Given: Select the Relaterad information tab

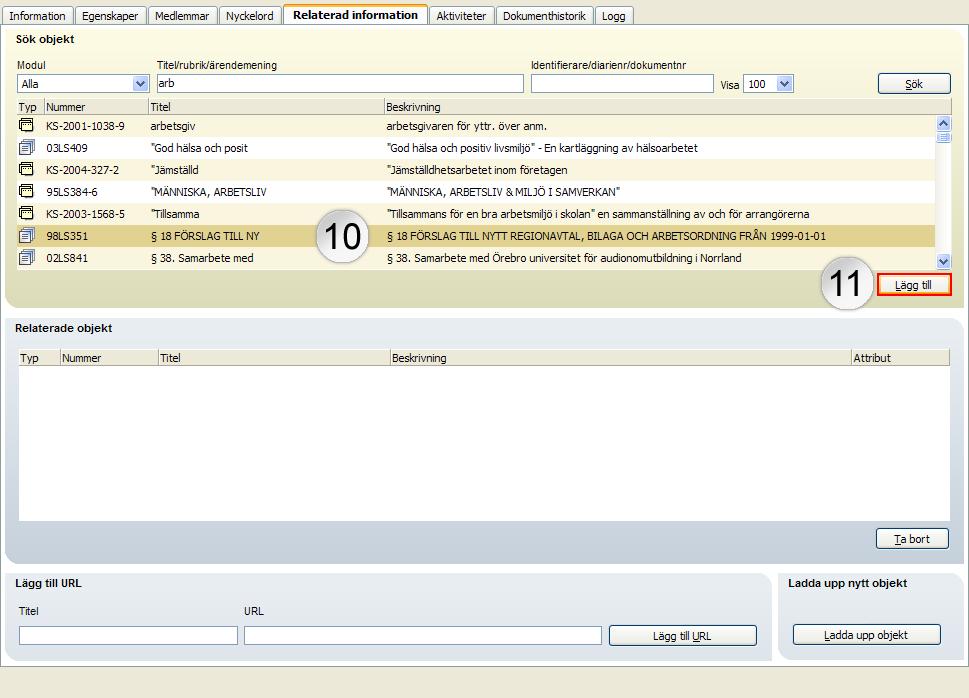Looking at the screenshot, I should (x=355, y=15).
